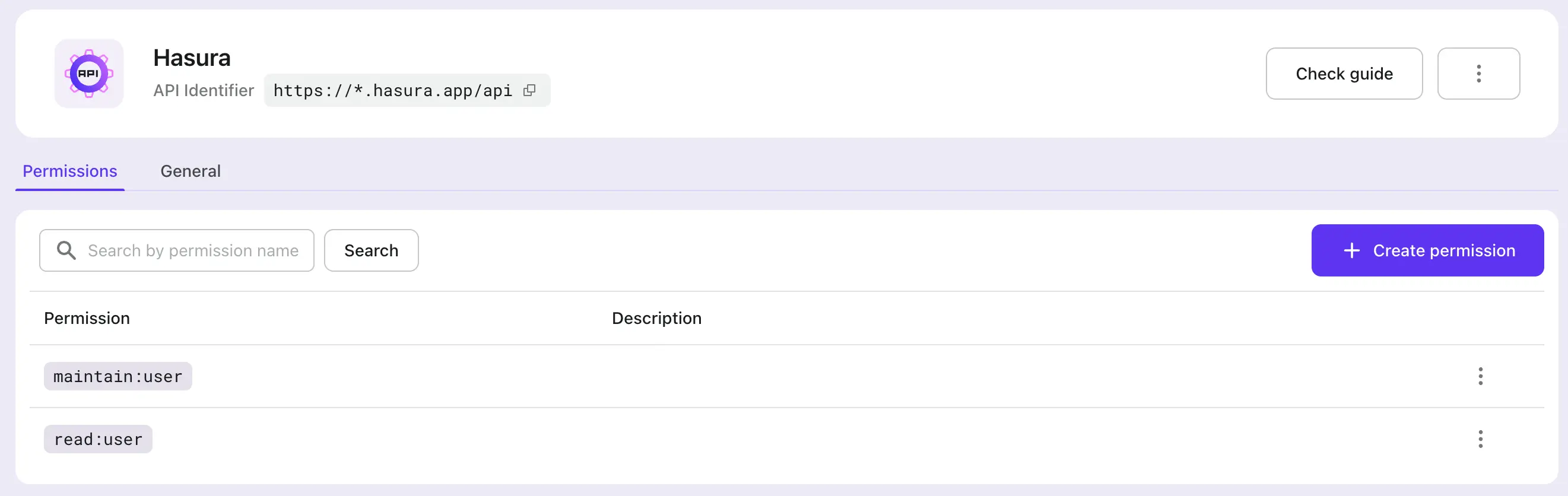Click the plus icon on Create permission
The image size is (1568, 496).
click(x=1351, y=250)
